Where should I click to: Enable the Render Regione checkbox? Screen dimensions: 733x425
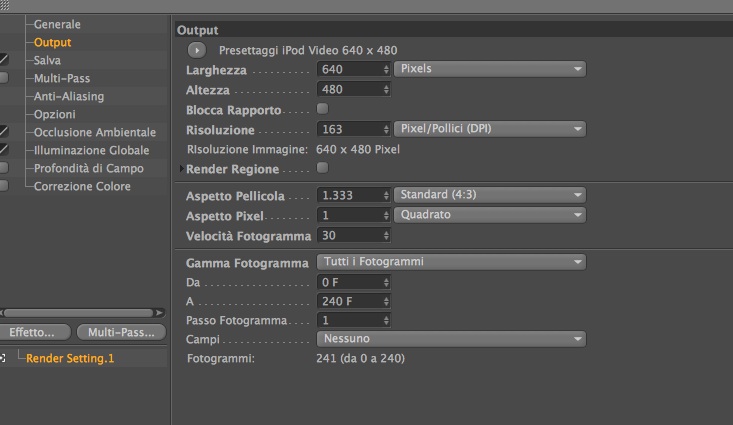click(322, 168)
